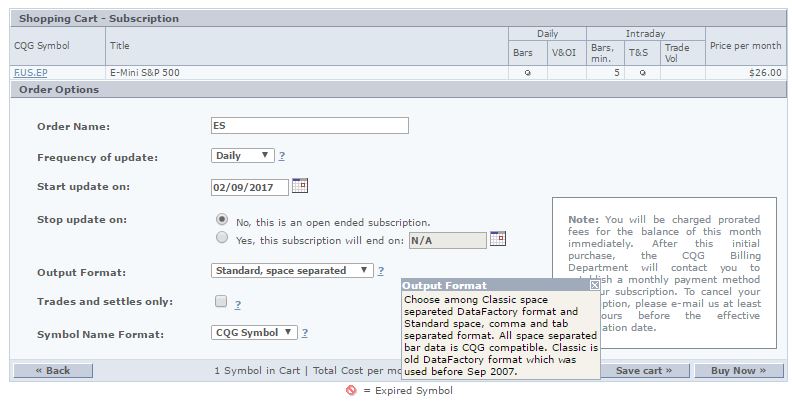The image size is (792, 412).
Task: Click the Bars min value 5
Action: 617,73
